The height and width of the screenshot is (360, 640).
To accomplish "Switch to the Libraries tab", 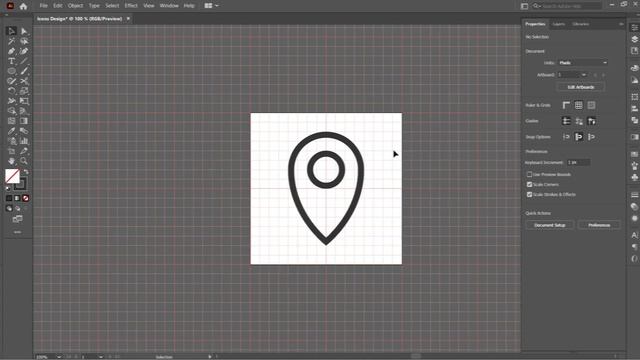I will (580, 24).
